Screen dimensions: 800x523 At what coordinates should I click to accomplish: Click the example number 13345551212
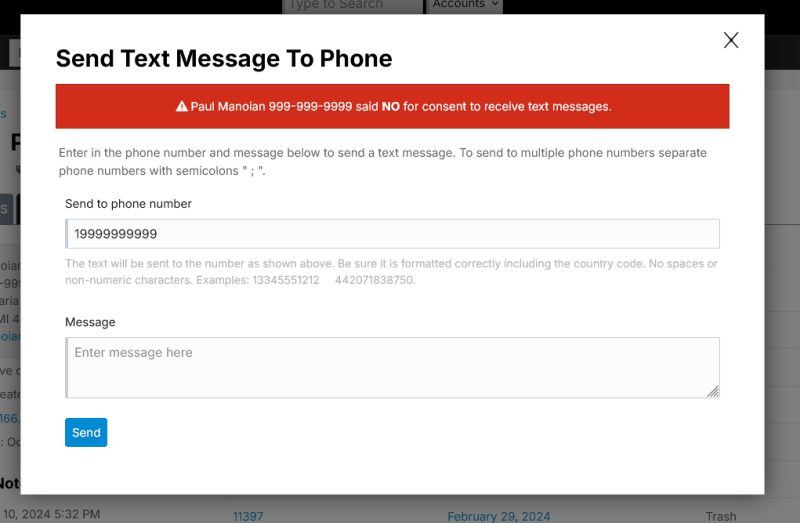point(284,280)
